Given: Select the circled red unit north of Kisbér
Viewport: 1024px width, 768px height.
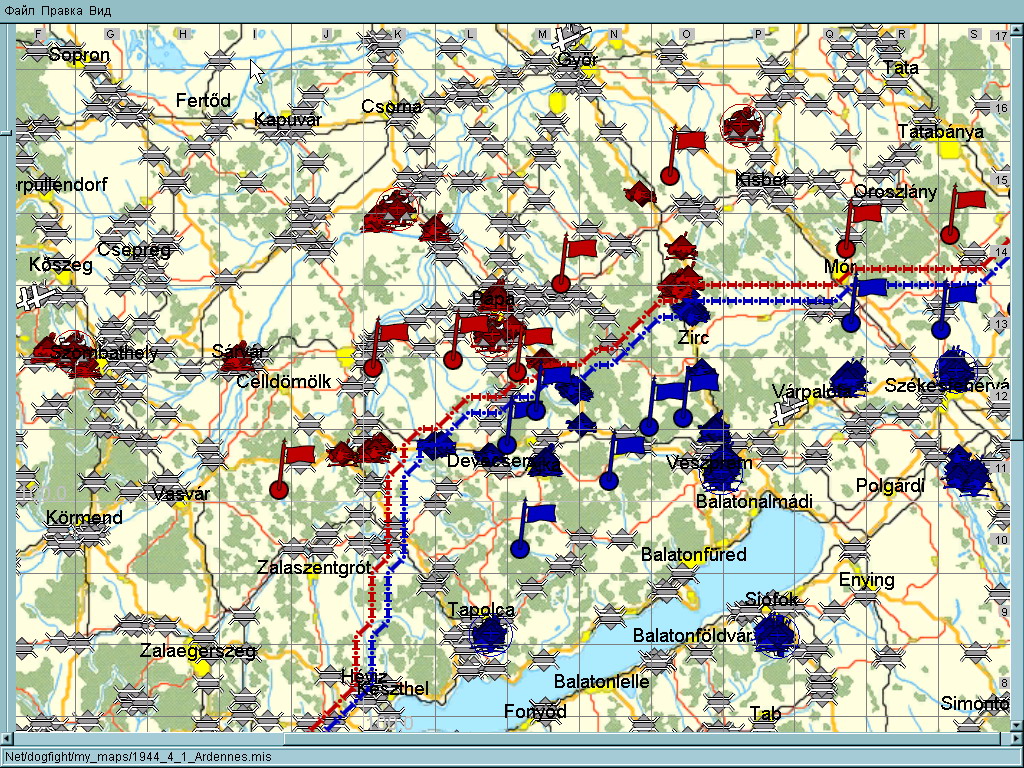Looking at the screenshot, I should point(742,125).
